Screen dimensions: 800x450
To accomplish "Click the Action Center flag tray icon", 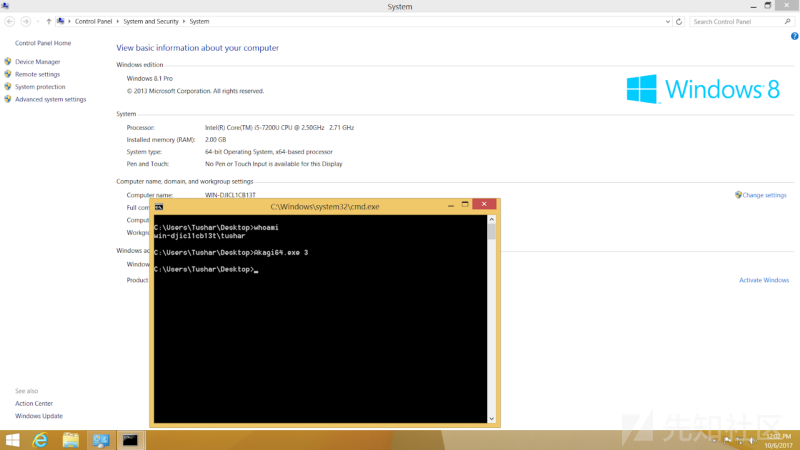I will click(728, 440).
